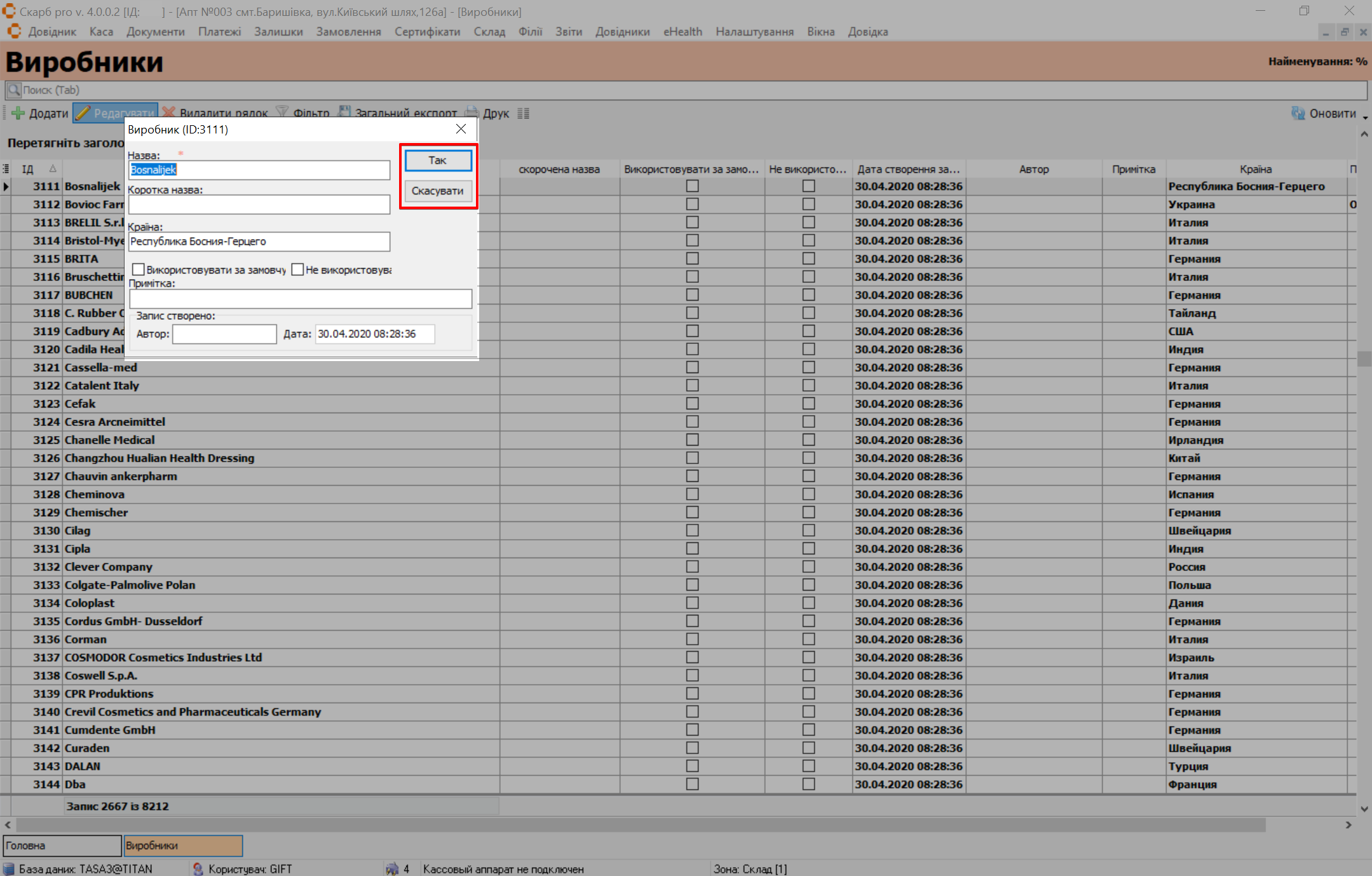Click the printer Друк icon
Viewport: 1372px width, 876px height.
point(472,113)
